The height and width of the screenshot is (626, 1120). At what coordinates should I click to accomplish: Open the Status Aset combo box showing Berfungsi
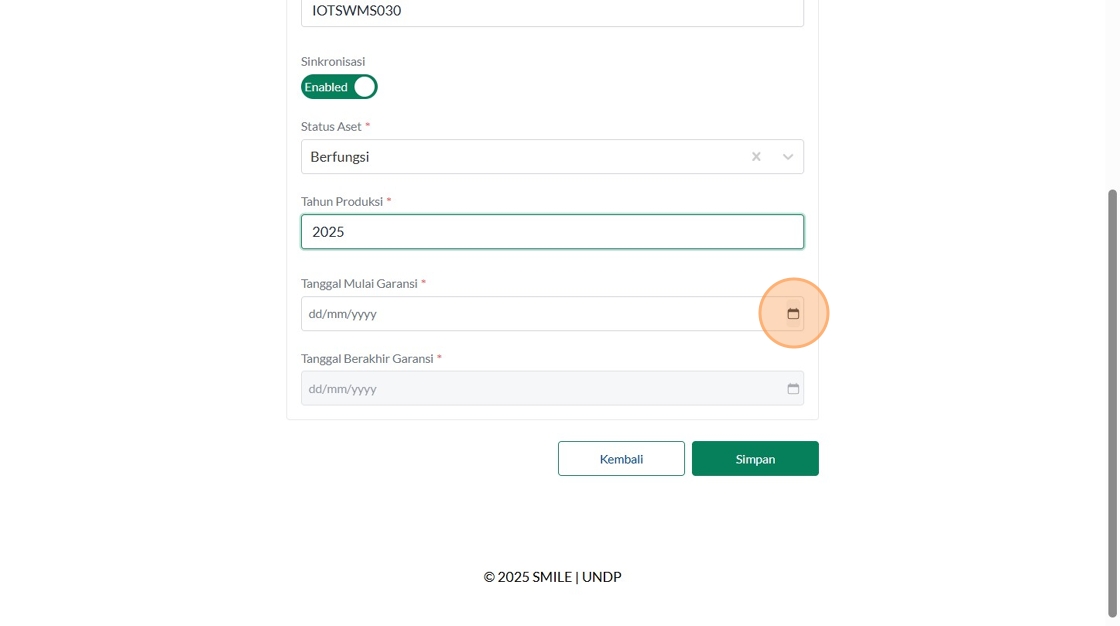[552, 156]
